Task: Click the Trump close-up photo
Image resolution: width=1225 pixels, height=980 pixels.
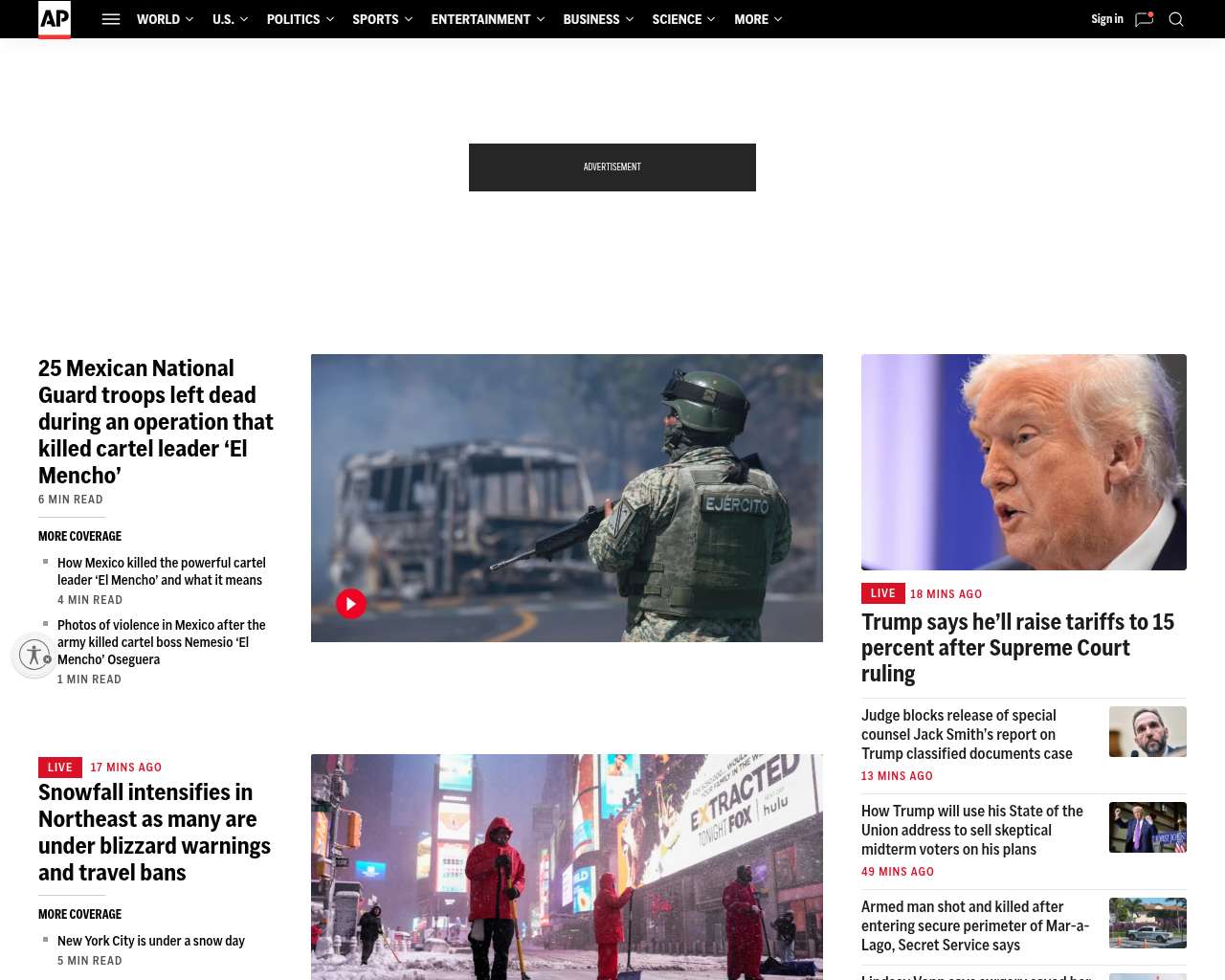Action: click(1023, 462)
